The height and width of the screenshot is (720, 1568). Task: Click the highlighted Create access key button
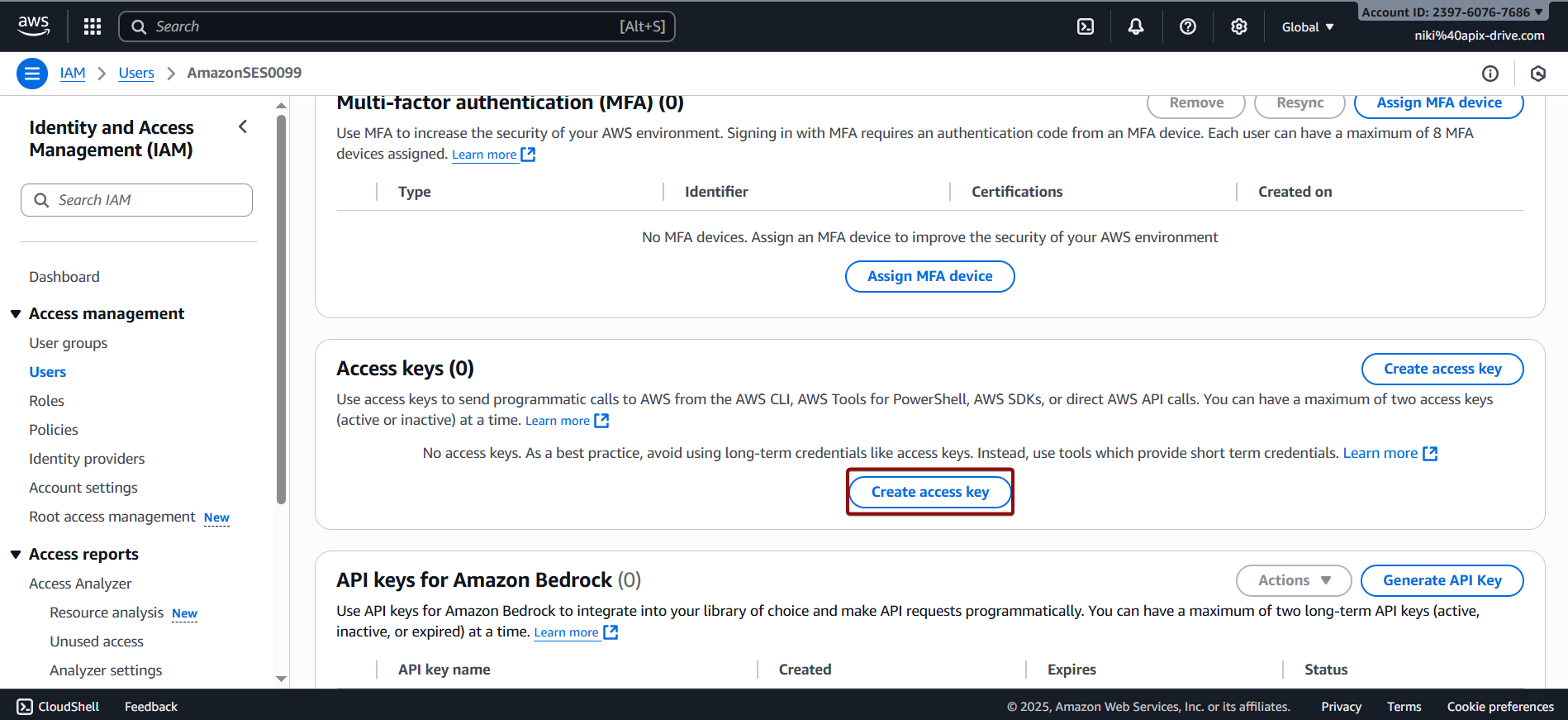[x=929, y=492]
